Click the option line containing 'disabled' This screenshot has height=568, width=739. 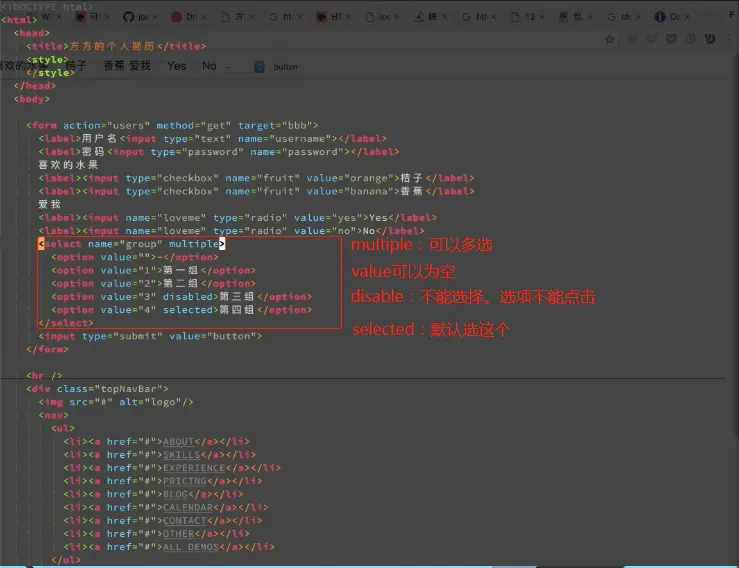tap(181, 296)
